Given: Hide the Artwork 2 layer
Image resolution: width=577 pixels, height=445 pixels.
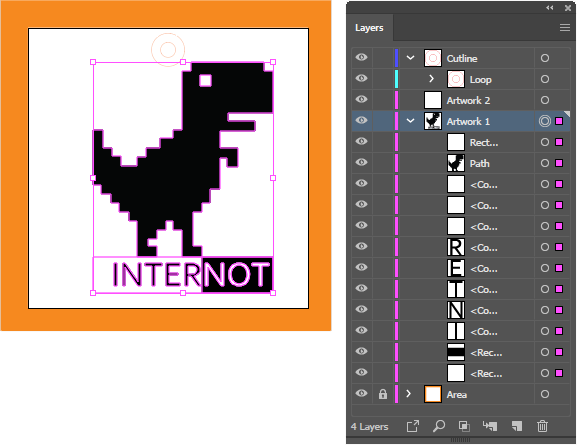Looking at the screenshot, I should pos(361,99).
